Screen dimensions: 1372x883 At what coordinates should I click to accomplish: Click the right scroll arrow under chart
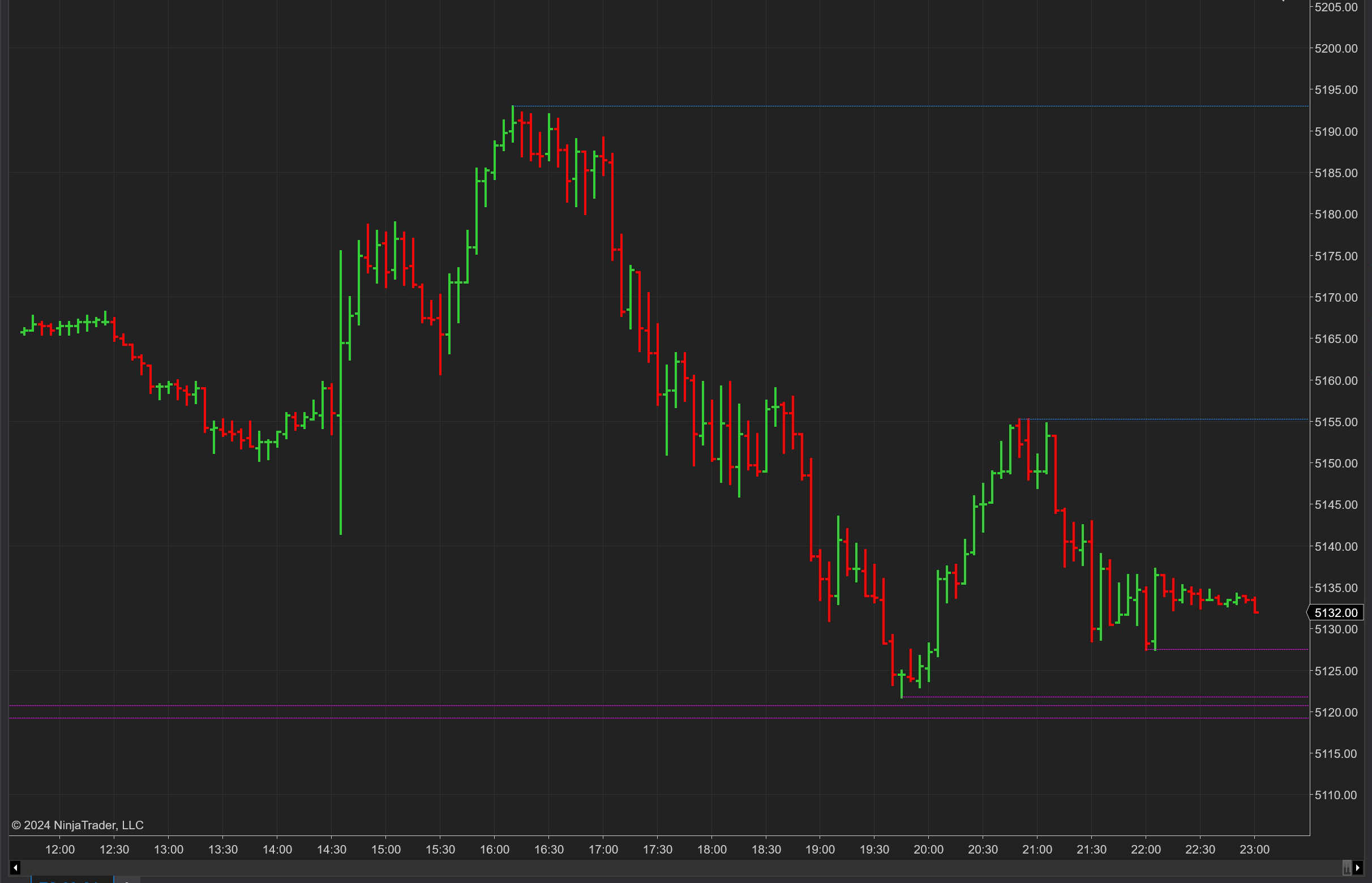(1357, 868)
